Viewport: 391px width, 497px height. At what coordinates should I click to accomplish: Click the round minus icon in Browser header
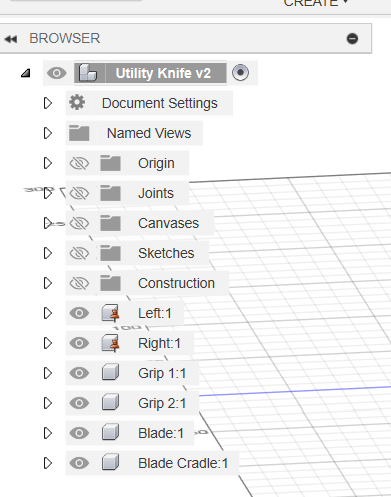(x=352, y=39)
